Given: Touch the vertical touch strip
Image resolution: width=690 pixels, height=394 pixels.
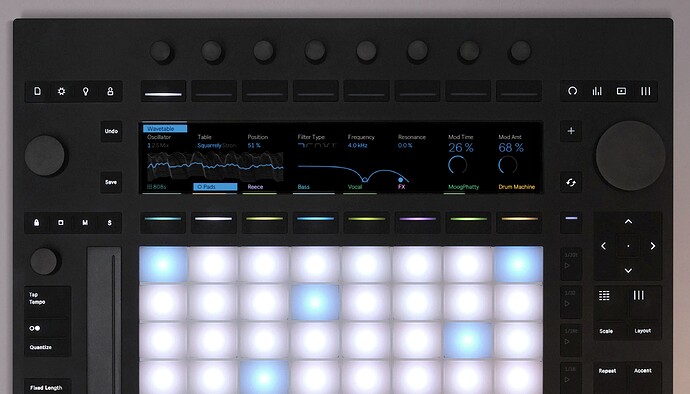Looking at the screenshot, I should (x=104, y=320).
